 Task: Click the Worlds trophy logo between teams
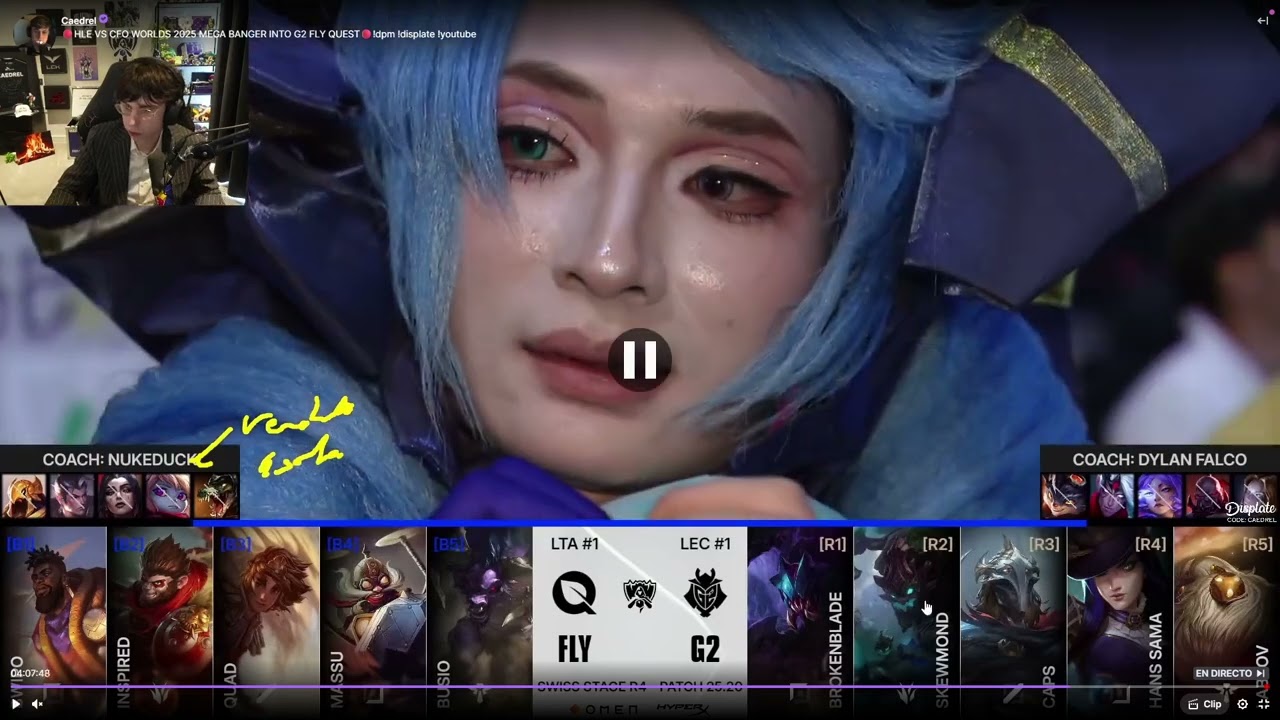[639, 595]
